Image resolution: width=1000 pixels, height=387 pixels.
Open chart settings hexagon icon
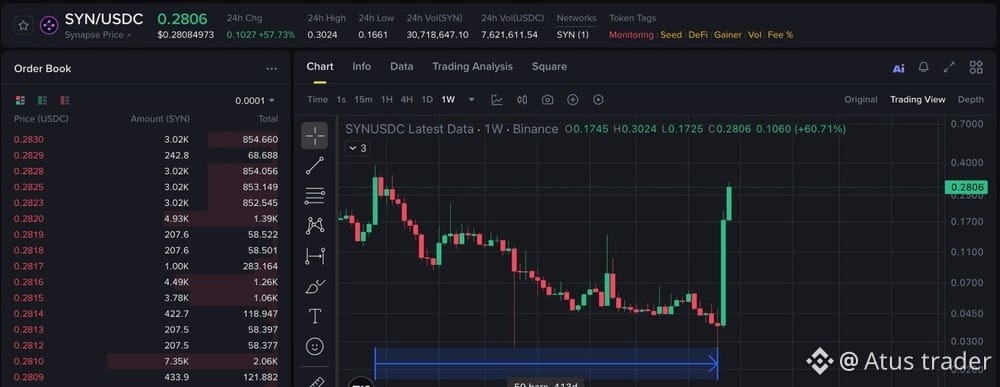pyautogui.click(x=598, y=99)
